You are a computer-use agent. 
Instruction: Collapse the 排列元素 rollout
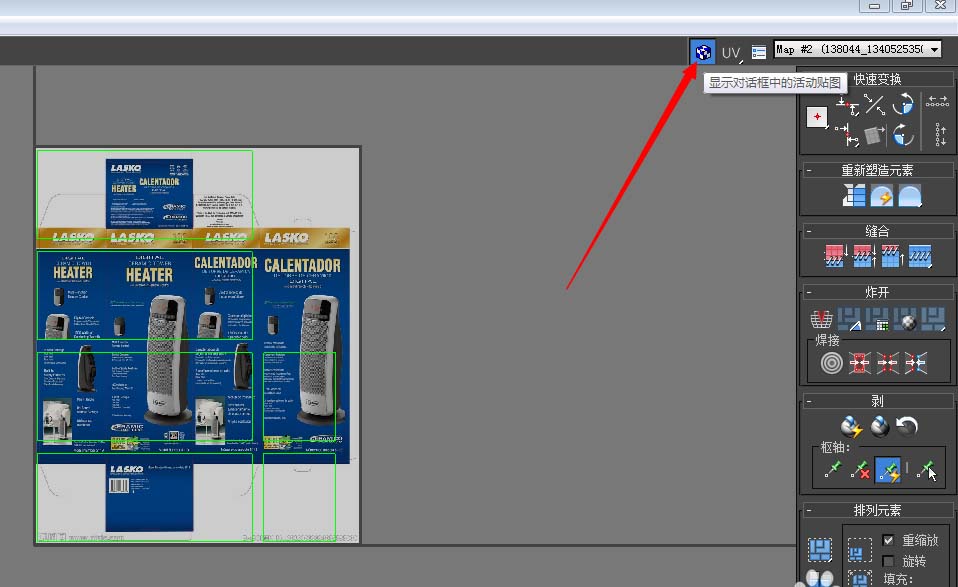pos(809,510)
